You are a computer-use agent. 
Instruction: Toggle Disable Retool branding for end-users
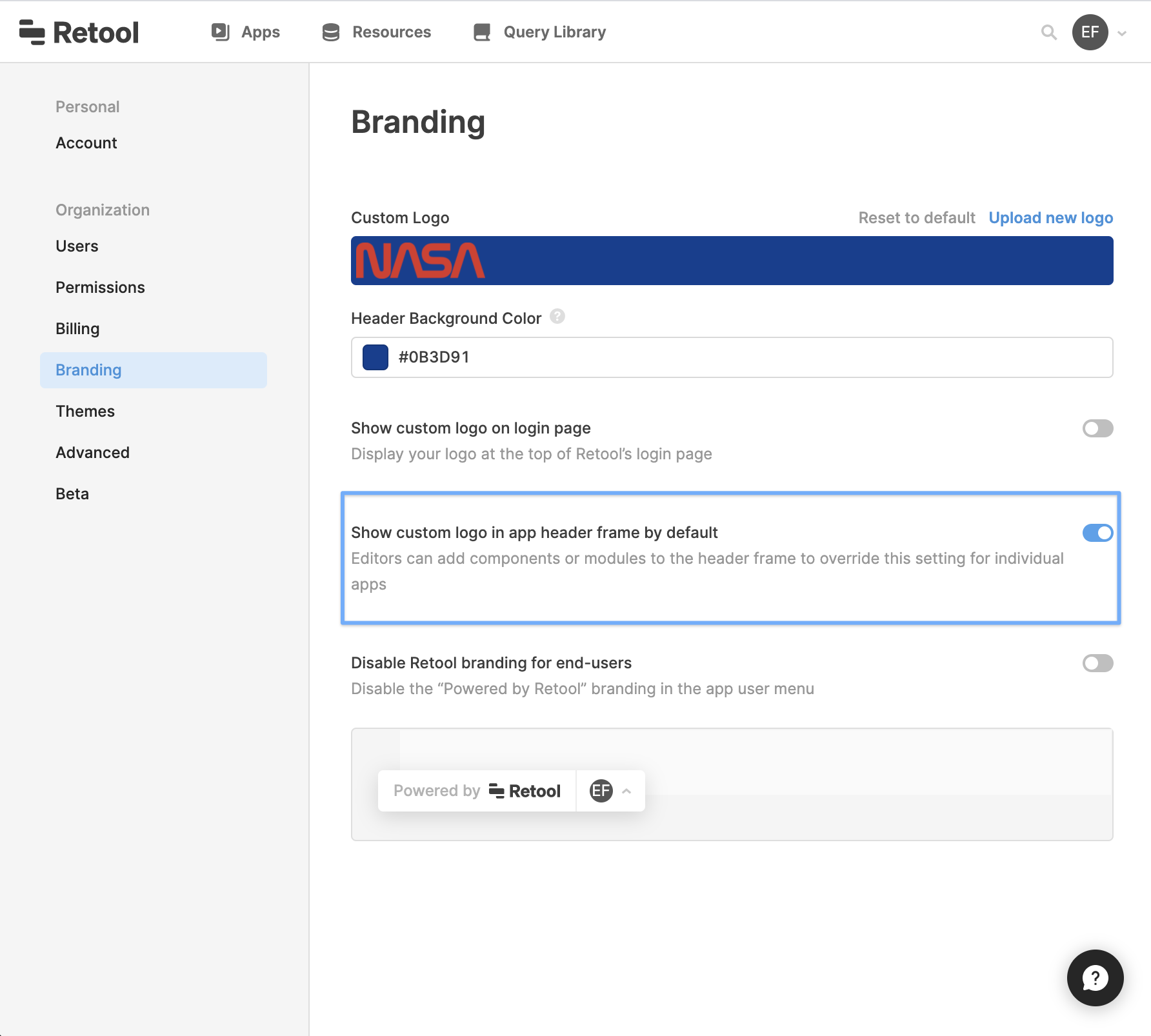pyautogui.click(x=1098, y=663)
